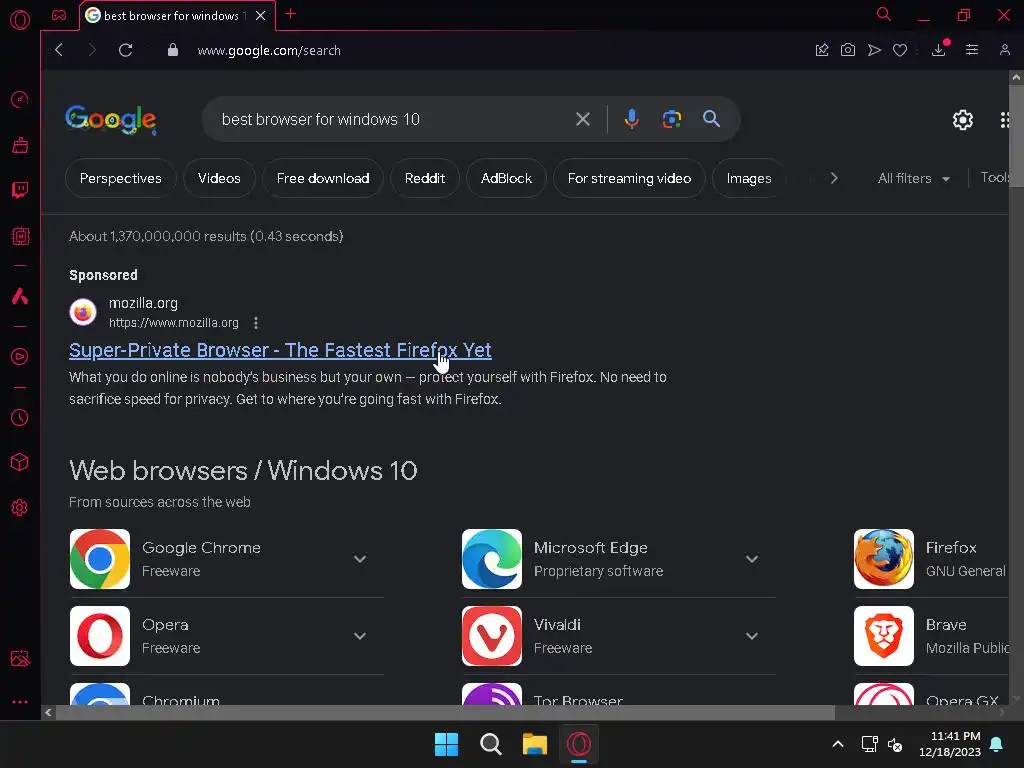Open the notification bell in taskbar
Image resolution: width=1024 pixels, height=768 pixels.
[997, 744]
